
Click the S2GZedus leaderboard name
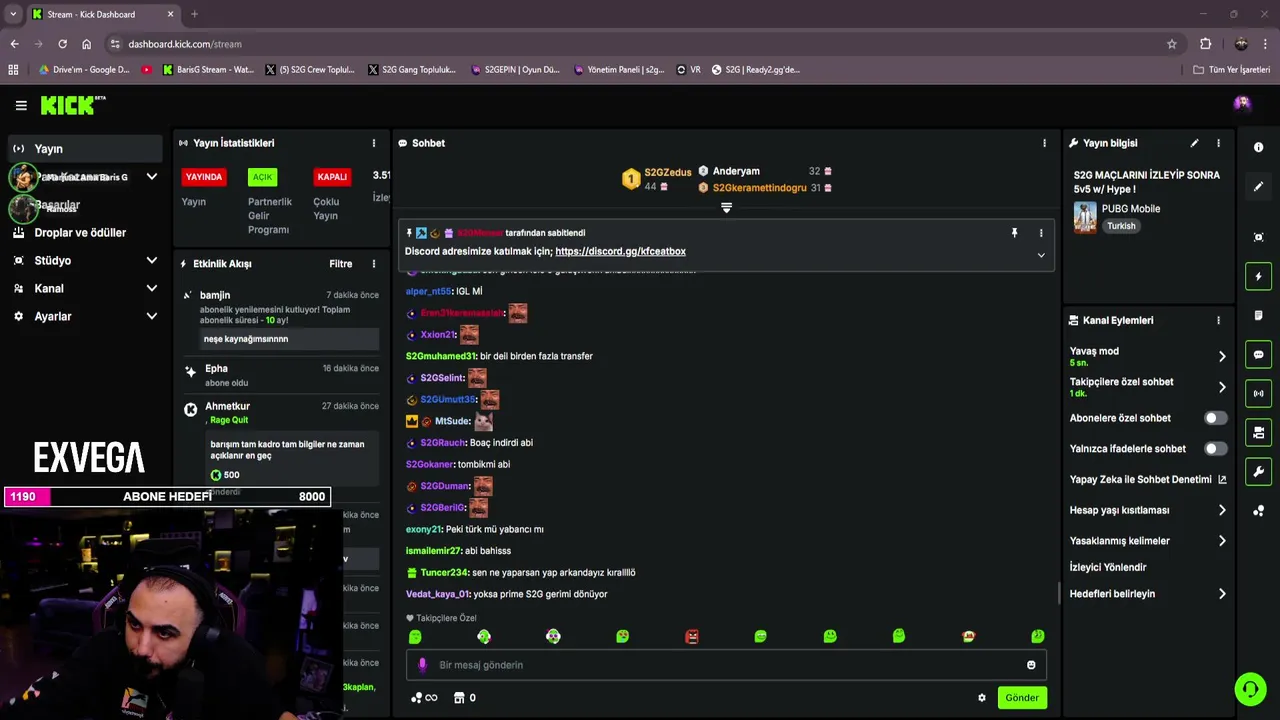pos(668,172)
